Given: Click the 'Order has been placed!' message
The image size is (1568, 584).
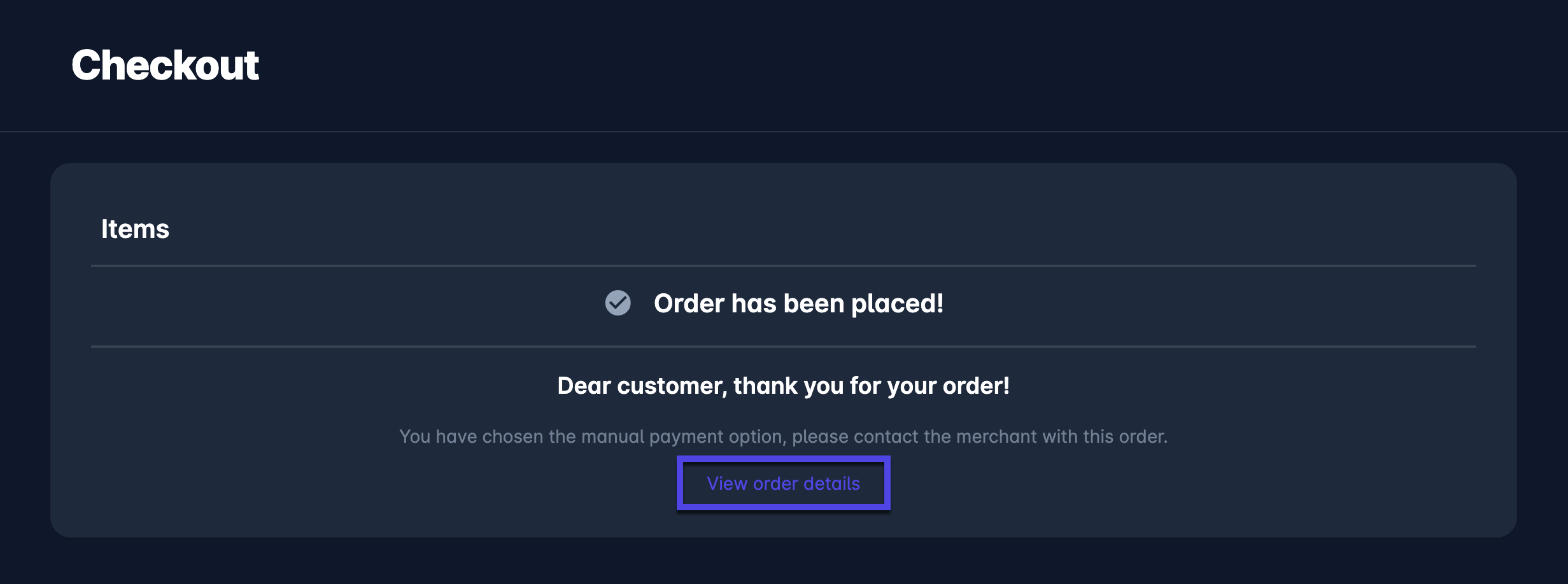Looking at the screenshot, I should (798, 303).
